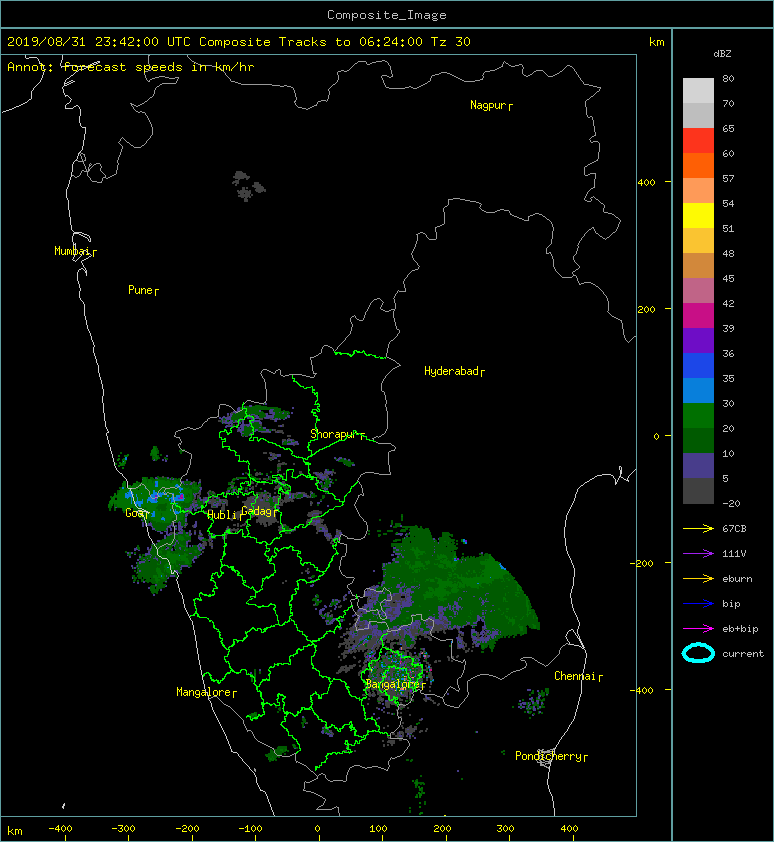Viewport: 774px width, 842px height.
Task: Click the 300 tick on bottom axis
Action: tap(505, 829)
